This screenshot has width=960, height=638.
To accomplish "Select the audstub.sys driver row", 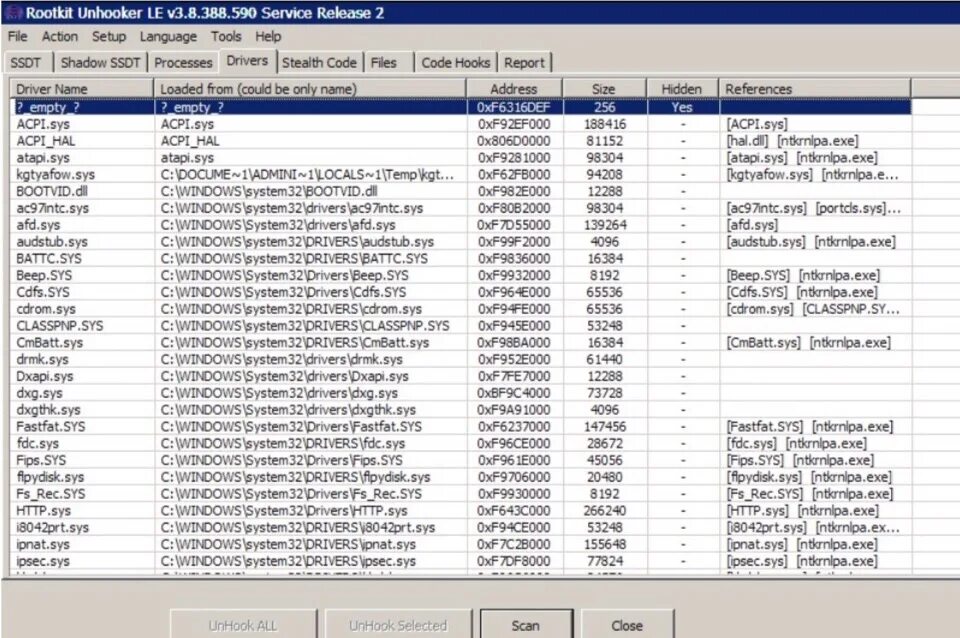I will tap(462, 242).
